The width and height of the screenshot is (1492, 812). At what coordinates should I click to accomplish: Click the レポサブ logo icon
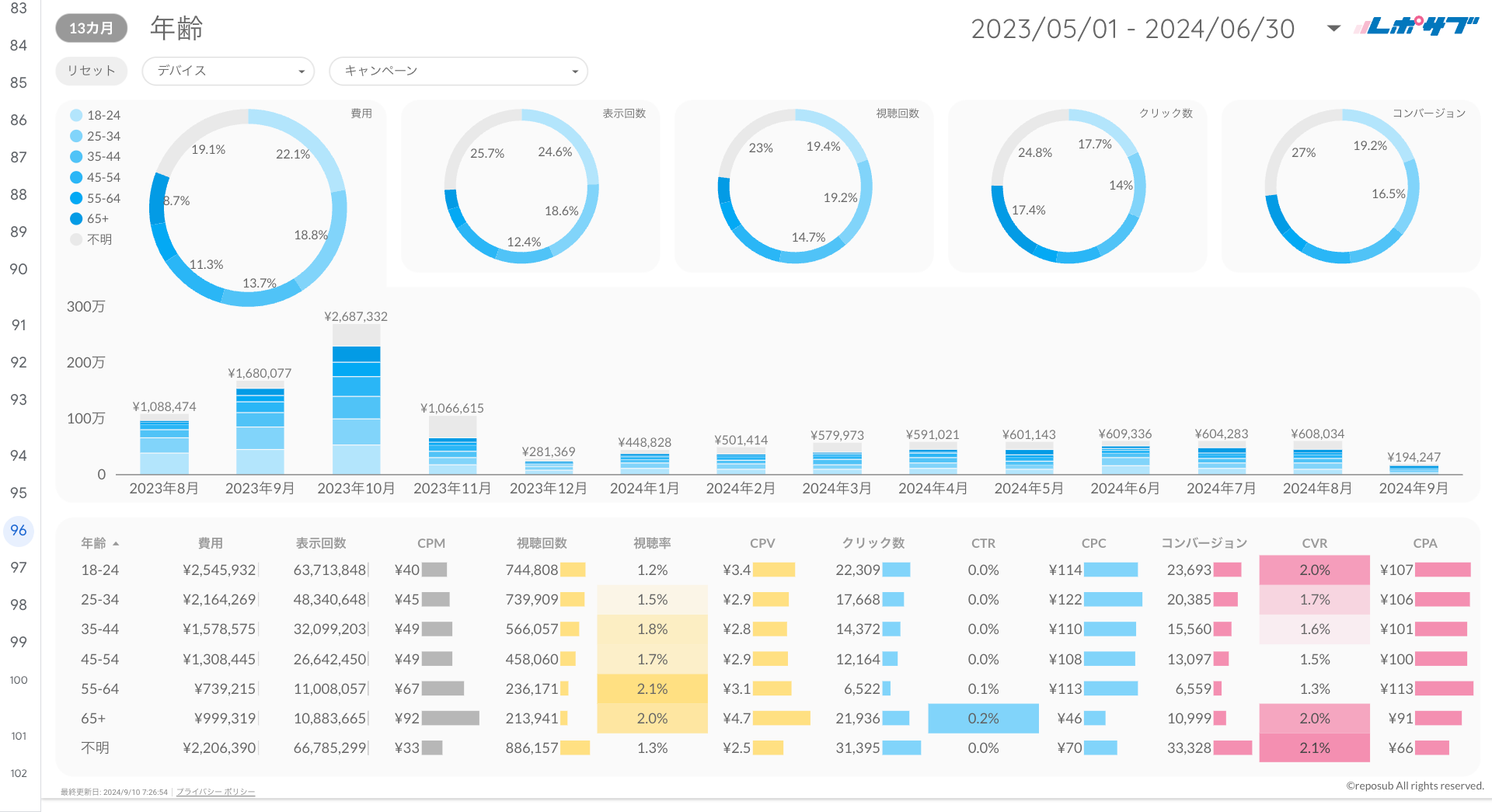coord(1416,27)
